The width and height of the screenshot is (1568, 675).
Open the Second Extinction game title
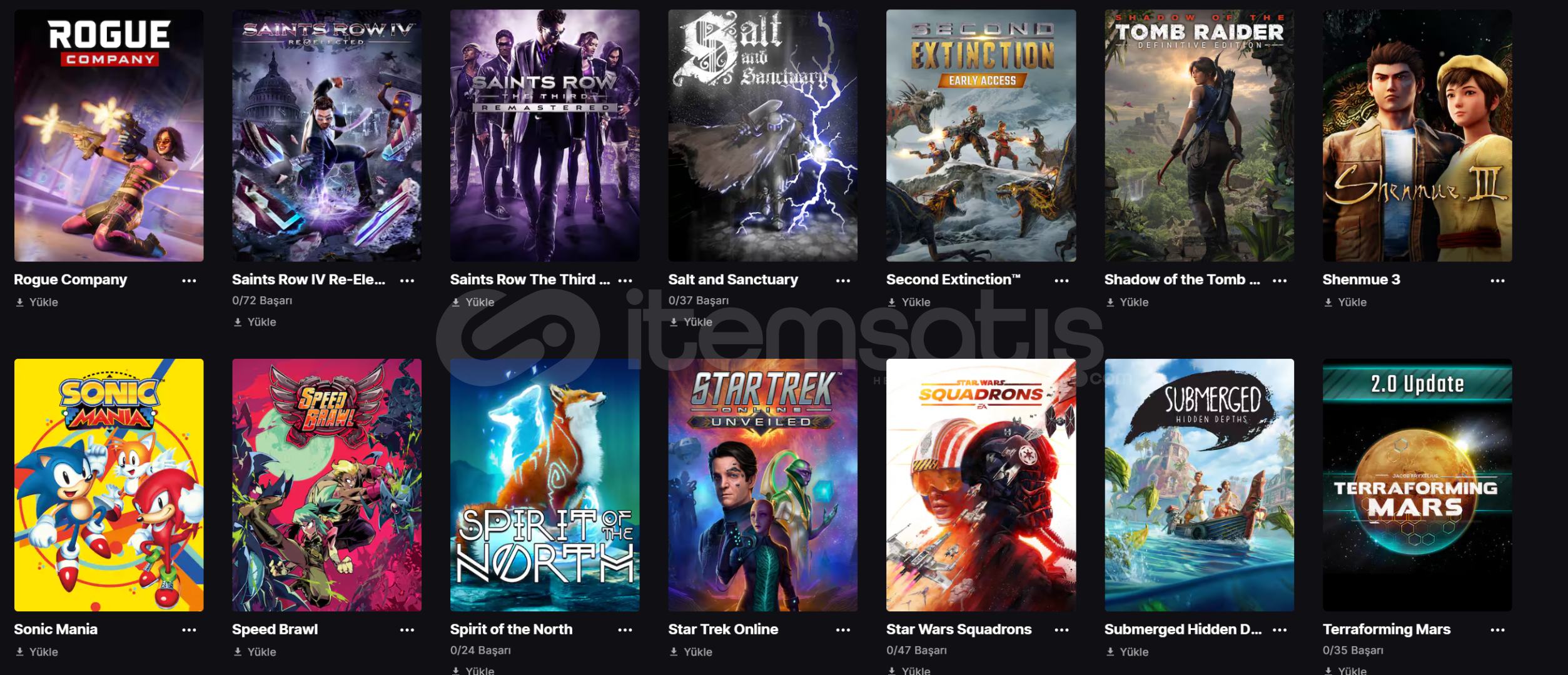pyautogui.click(x=953, y=279)
